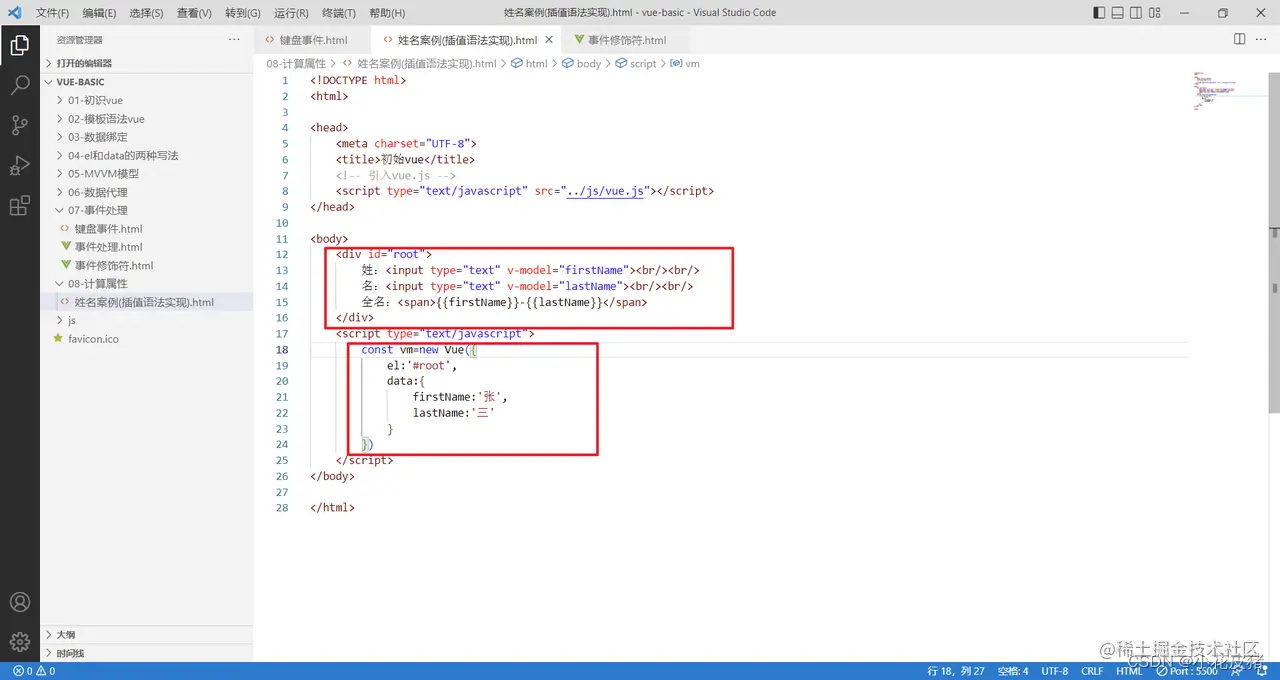Change indentation 空格: 4 in status bar

point(1013,671)
